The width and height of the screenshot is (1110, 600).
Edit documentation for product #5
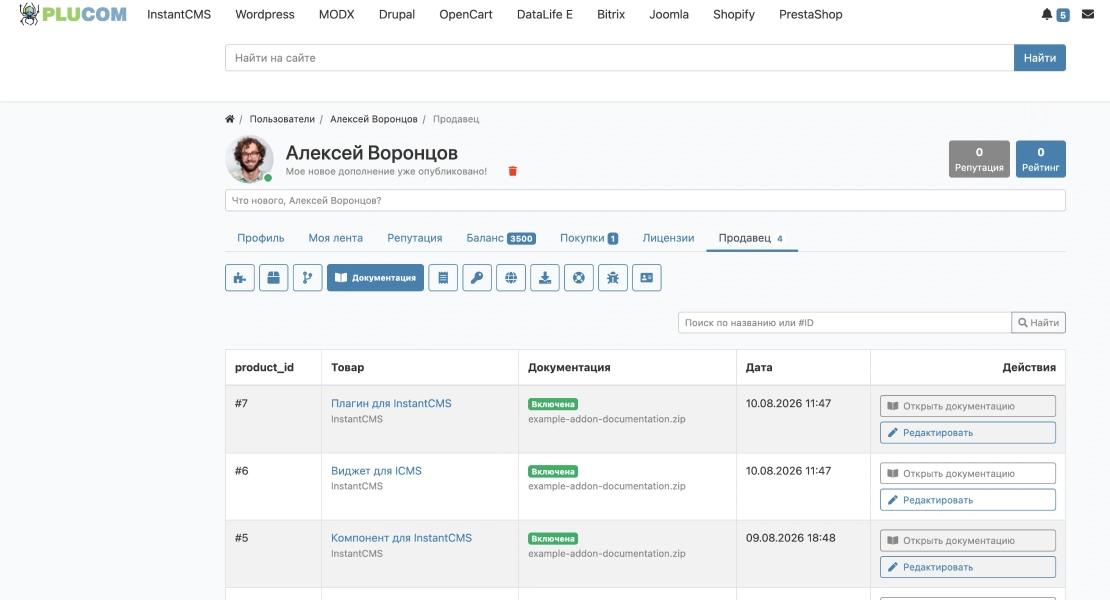[968, 567]
